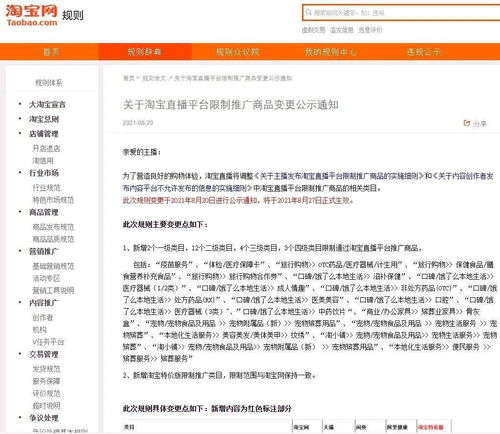
Task: Focus the rules keyword search field
Action: tap(403, 13)
